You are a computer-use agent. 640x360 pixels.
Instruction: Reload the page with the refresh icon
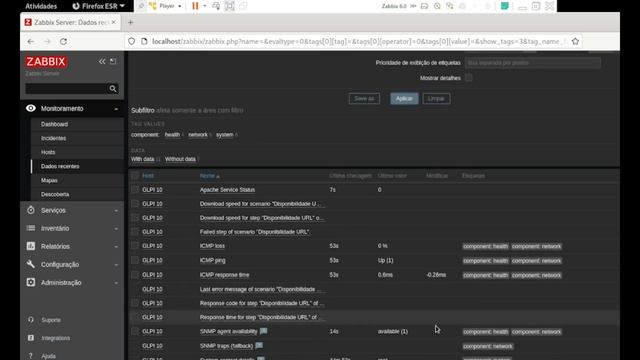(x=63, y=42)
